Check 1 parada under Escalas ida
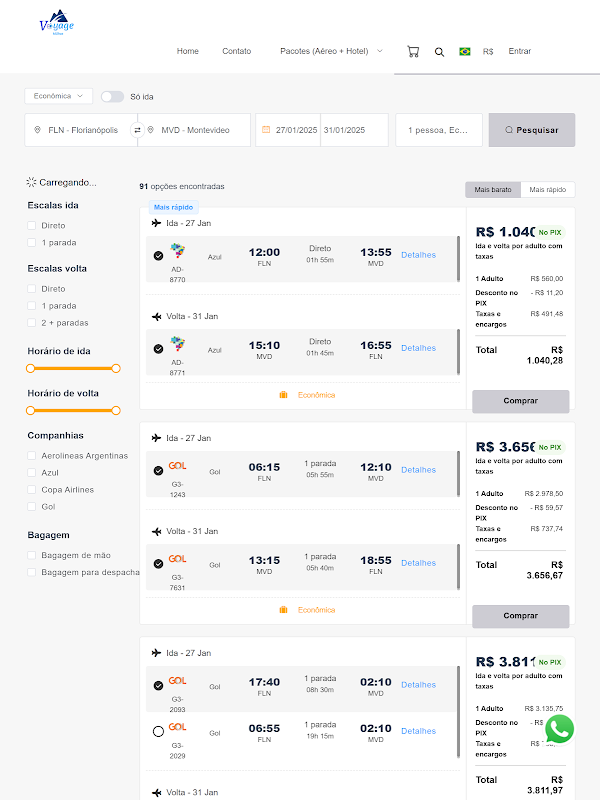Image resolution: width=600 pixels, height=800 pixels. tap(32, 242)
